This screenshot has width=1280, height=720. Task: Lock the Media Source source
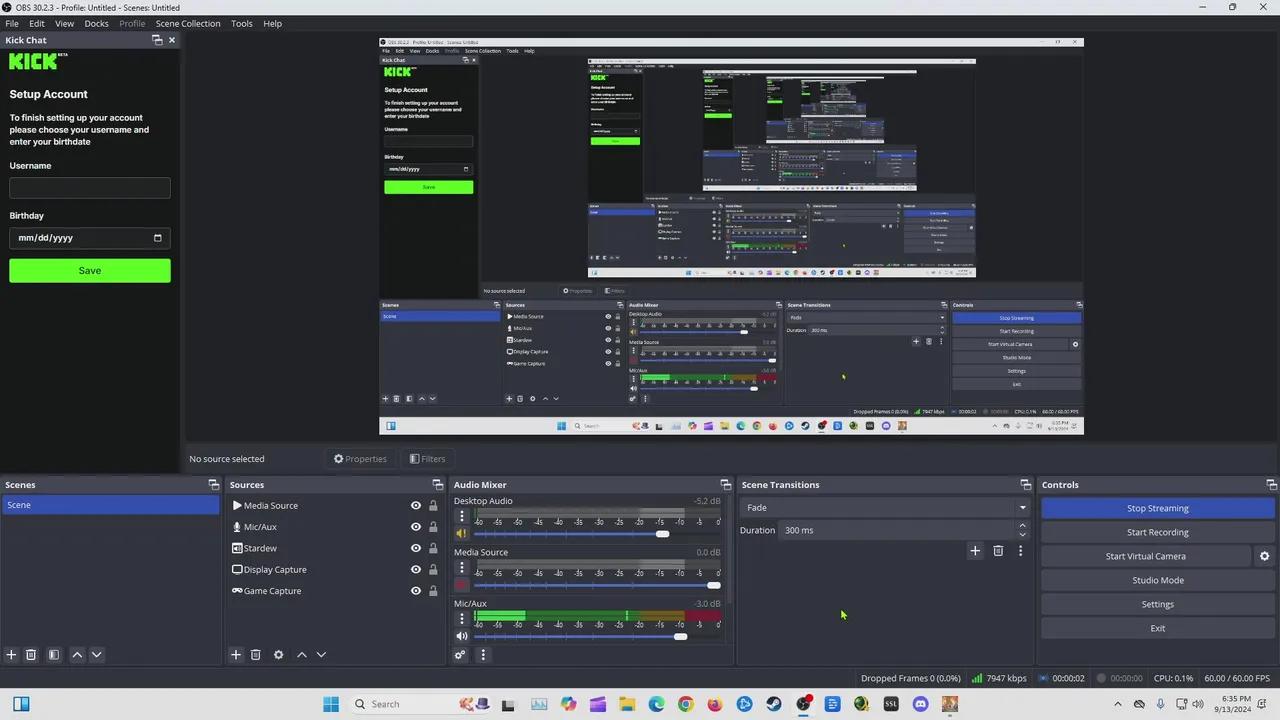433,506
